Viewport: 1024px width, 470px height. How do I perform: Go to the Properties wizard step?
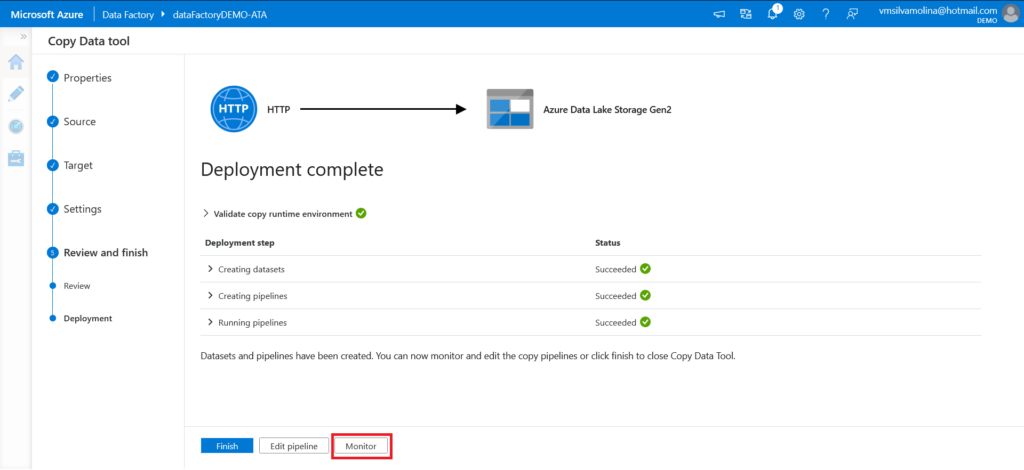pos(88,78)
